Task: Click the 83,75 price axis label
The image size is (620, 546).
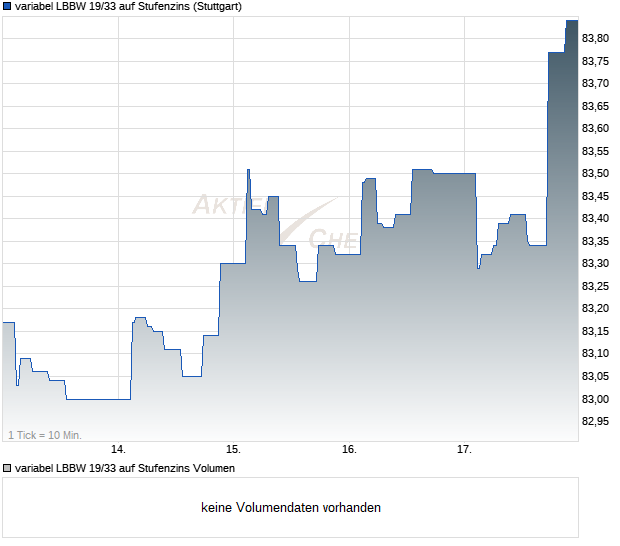Action: (x=595, y=61)
